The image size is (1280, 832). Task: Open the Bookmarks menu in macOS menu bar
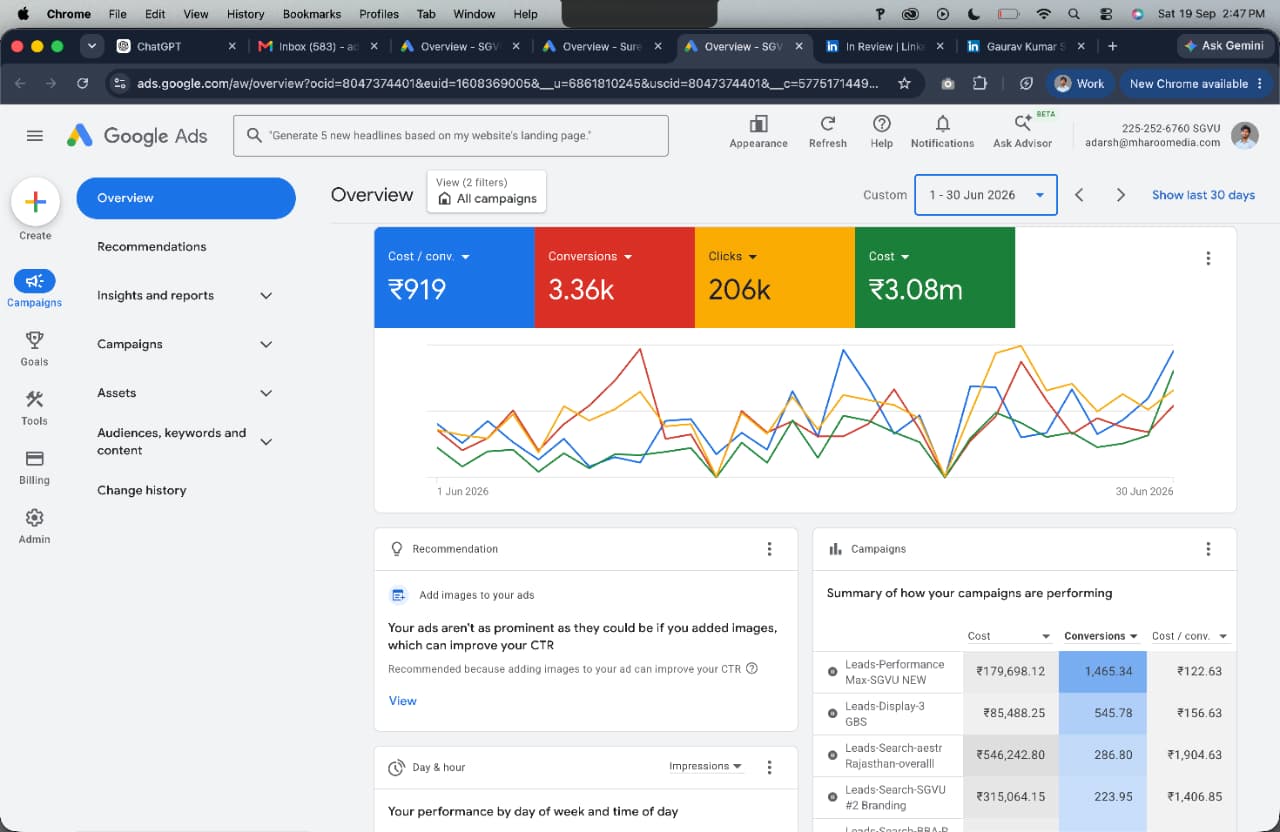pyautogui.click(x=312, y=14)
